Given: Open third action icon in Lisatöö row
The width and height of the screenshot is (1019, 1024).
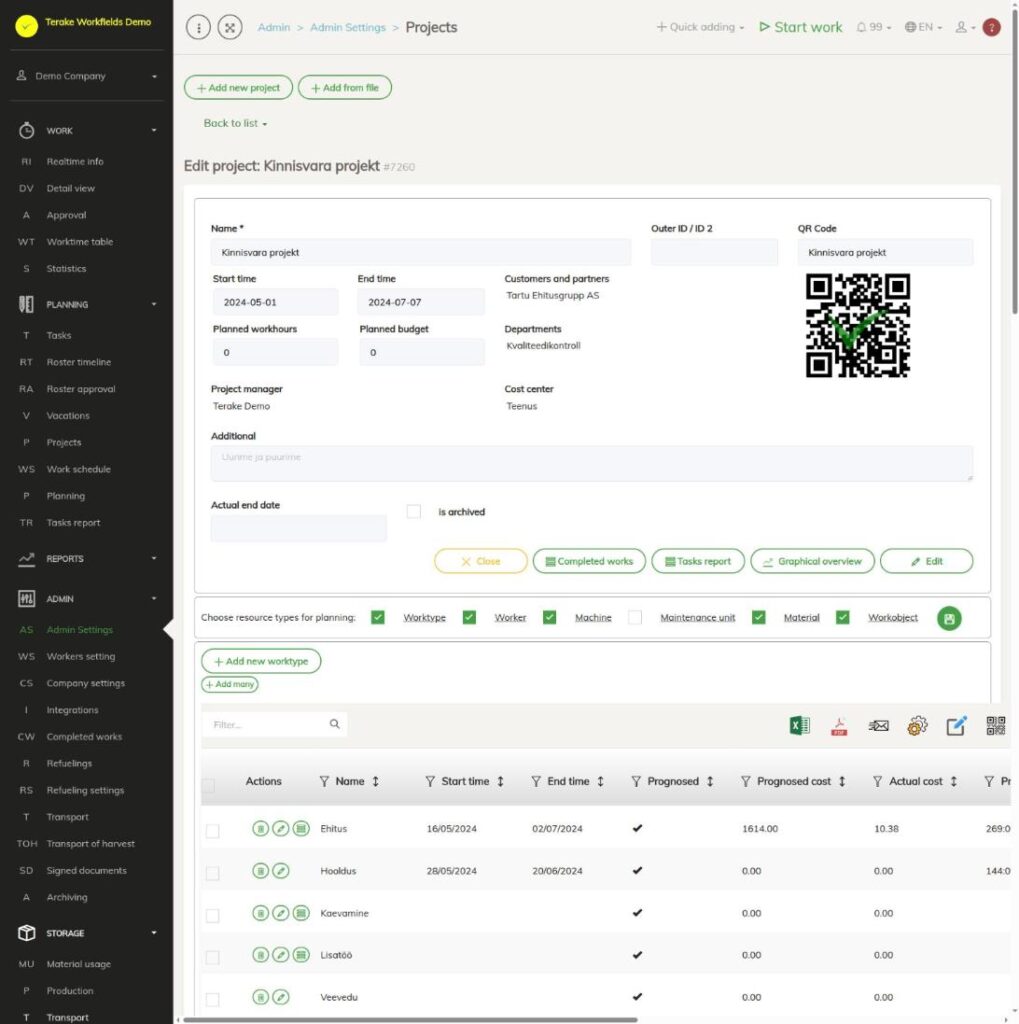Looking at the screenshot, I should pos(300,955).
